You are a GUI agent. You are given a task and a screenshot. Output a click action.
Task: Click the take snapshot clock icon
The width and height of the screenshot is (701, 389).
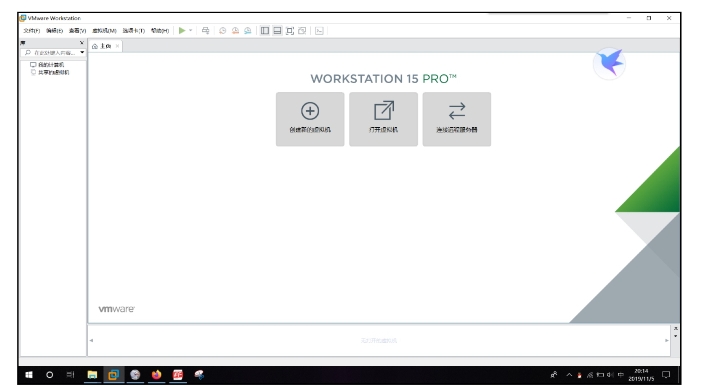click(x=222, y=30)
